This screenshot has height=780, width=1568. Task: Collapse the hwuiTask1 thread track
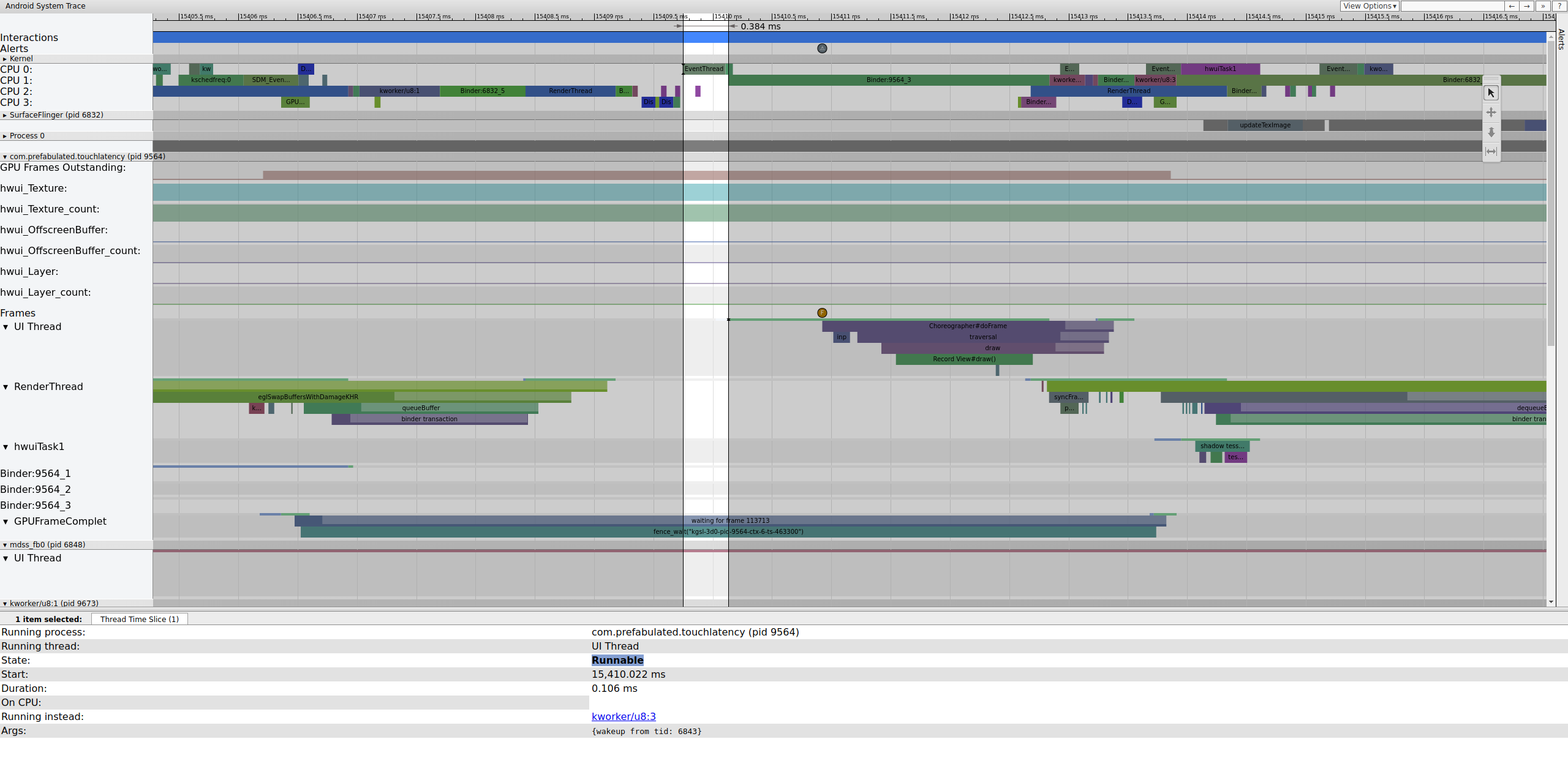6,447
